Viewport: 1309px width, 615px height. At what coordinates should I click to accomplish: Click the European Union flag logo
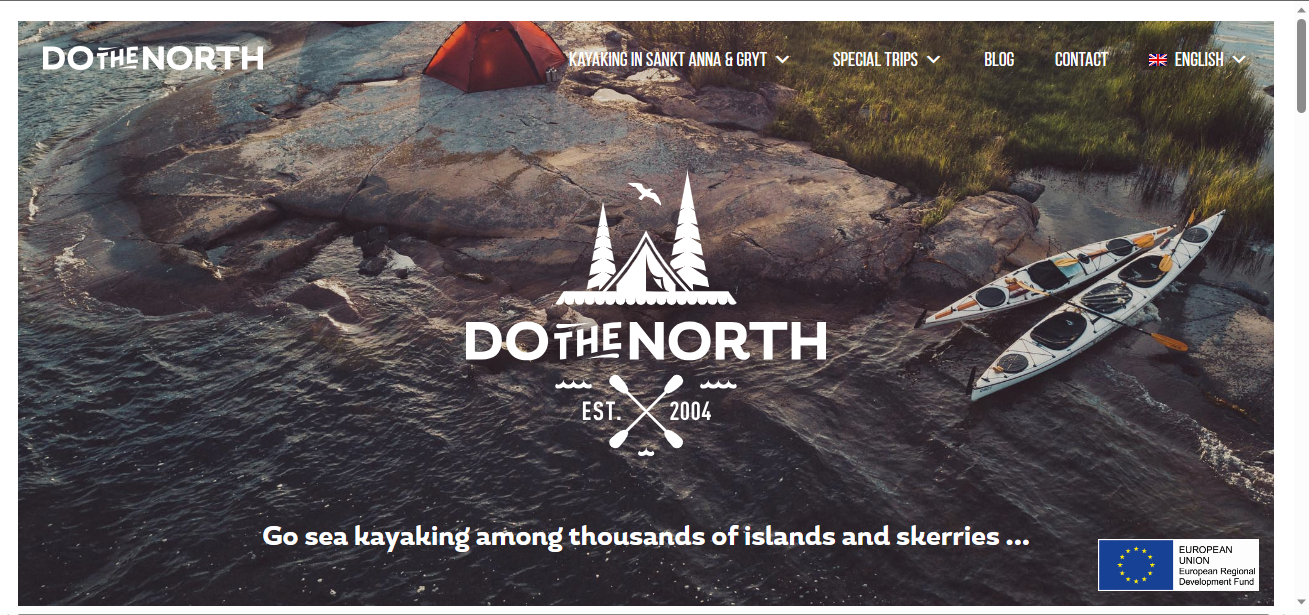[1136, 565]
